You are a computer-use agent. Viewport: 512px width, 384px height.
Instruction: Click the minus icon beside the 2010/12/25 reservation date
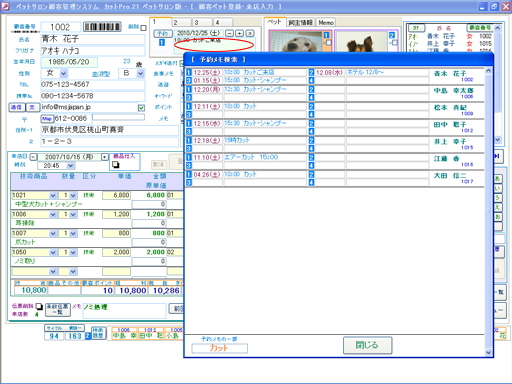pyautogui.click(x=229, y=33)
